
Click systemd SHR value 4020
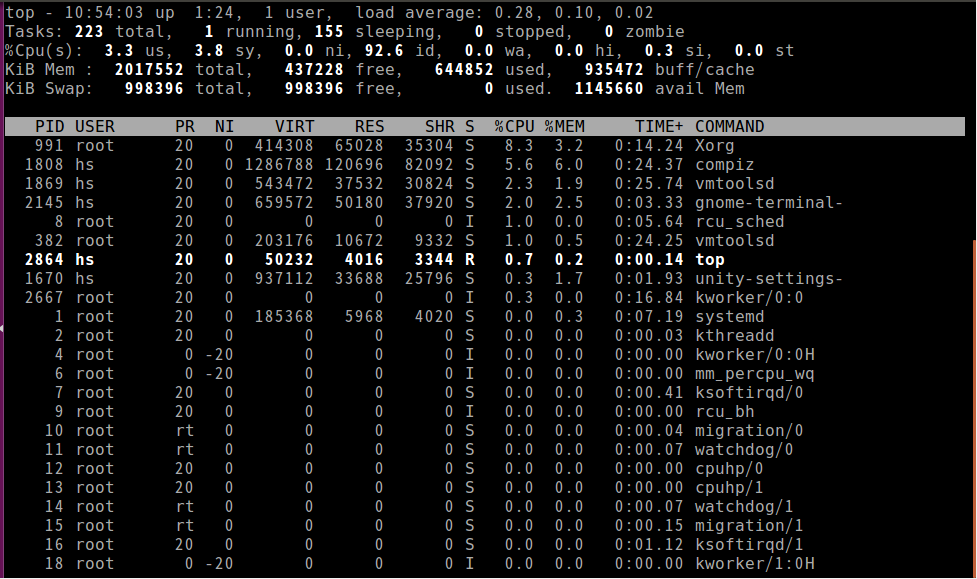point(435,317)
